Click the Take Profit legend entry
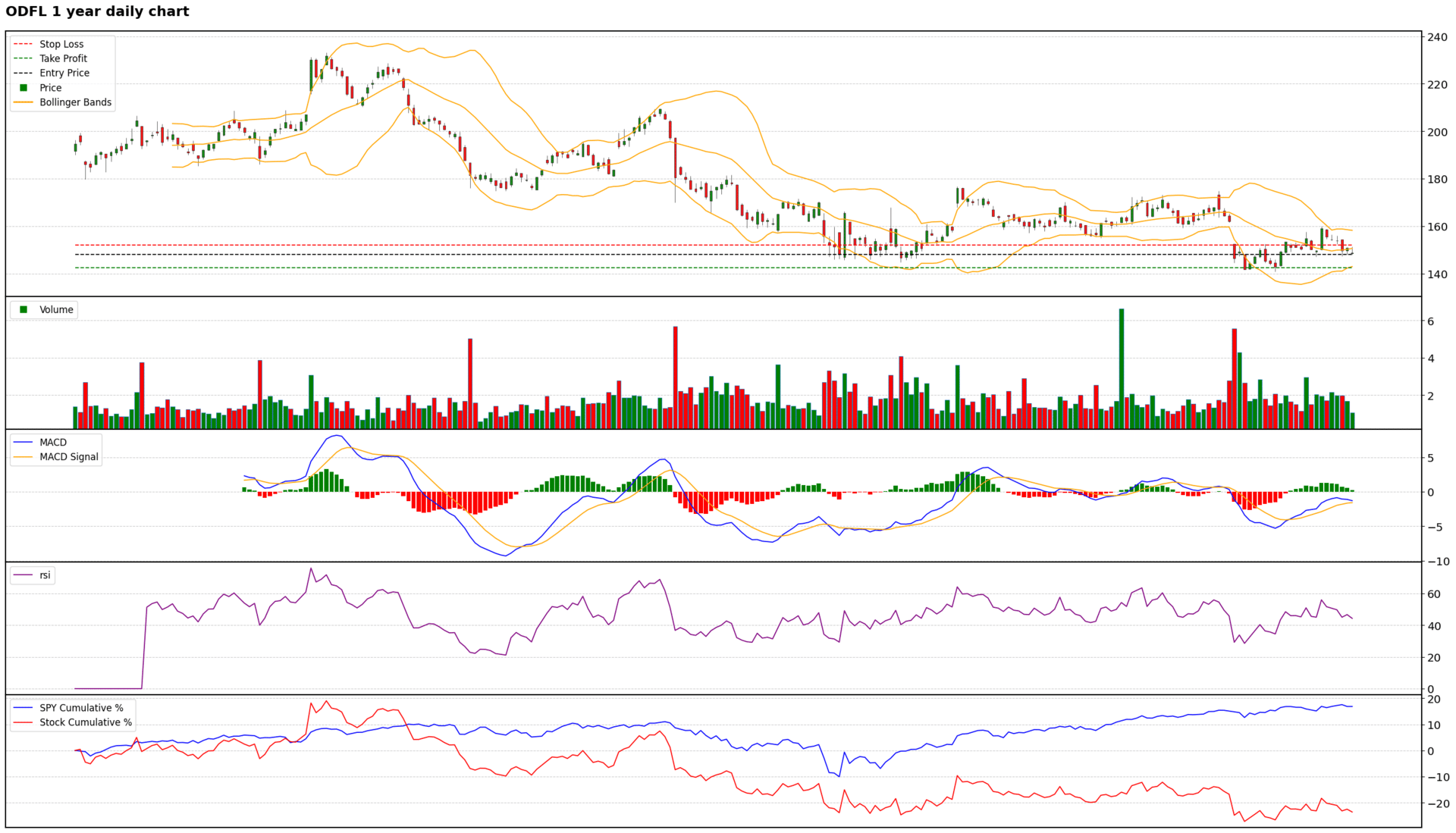 (x=63, y=58)
